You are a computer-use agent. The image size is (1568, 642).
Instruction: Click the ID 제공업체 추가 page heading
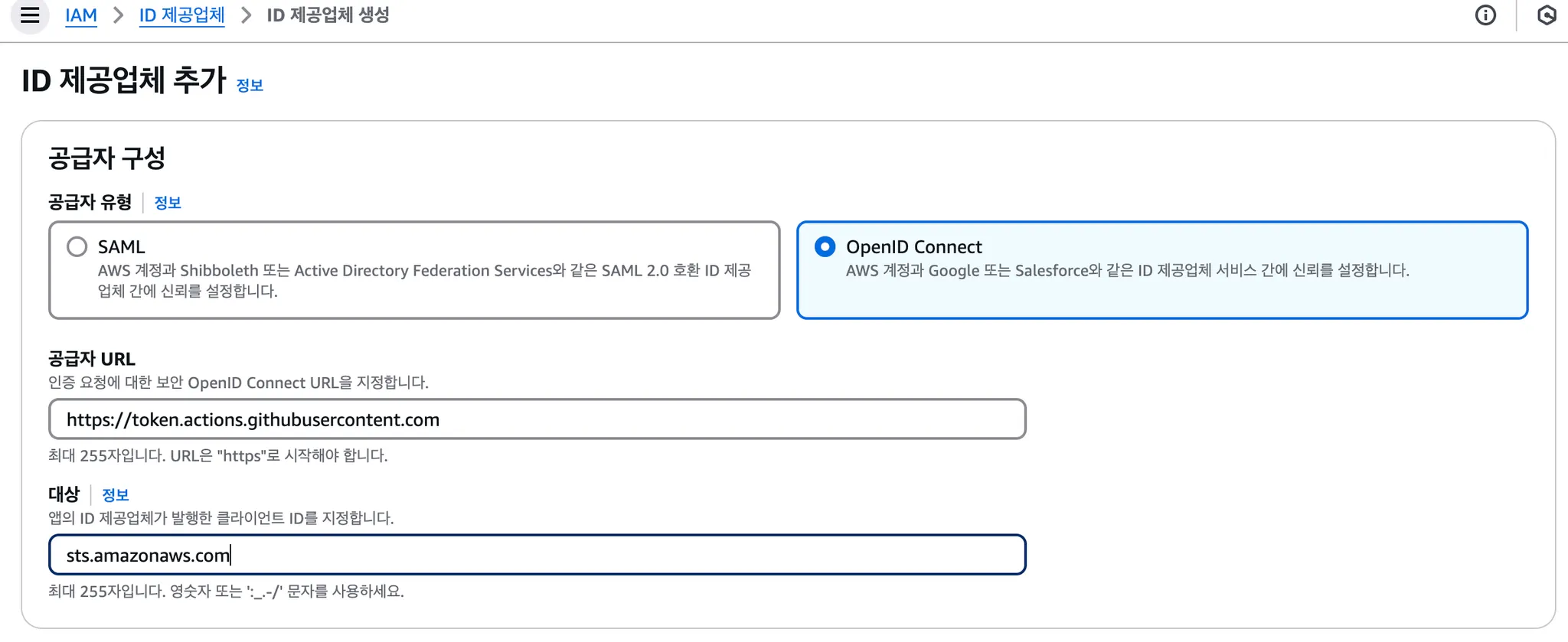(124, 80)
